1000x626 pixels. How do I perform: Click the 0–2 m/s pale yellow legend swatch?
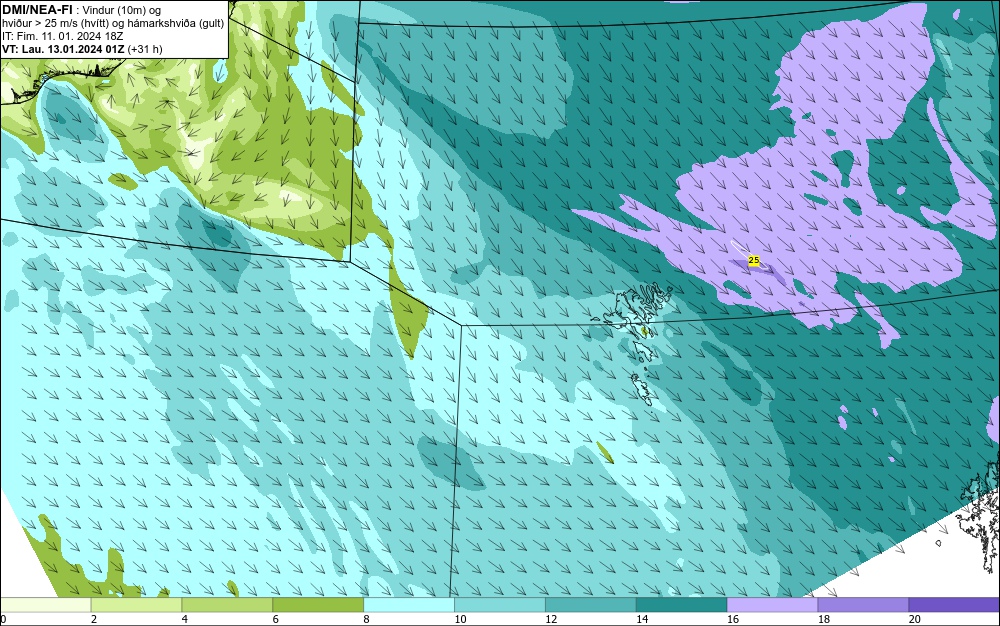46,605
